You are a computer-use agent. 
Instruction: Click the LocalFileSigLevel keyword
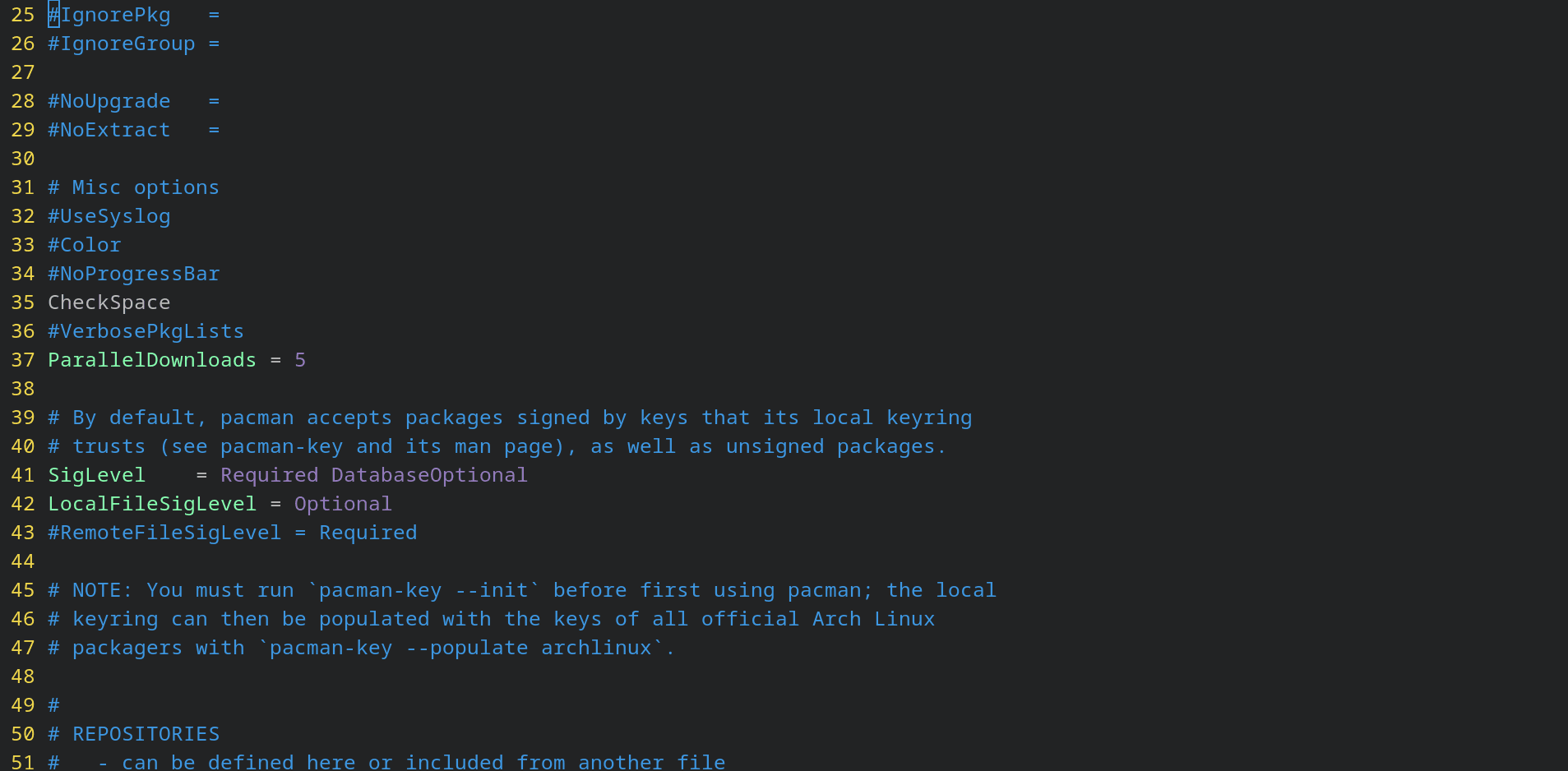coord(152,504)
